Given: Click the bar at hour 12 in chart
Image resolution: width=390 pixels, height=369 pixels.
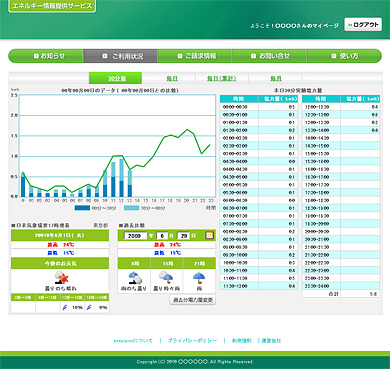Looking at the screenshot, I should click(x=121, y=178).
